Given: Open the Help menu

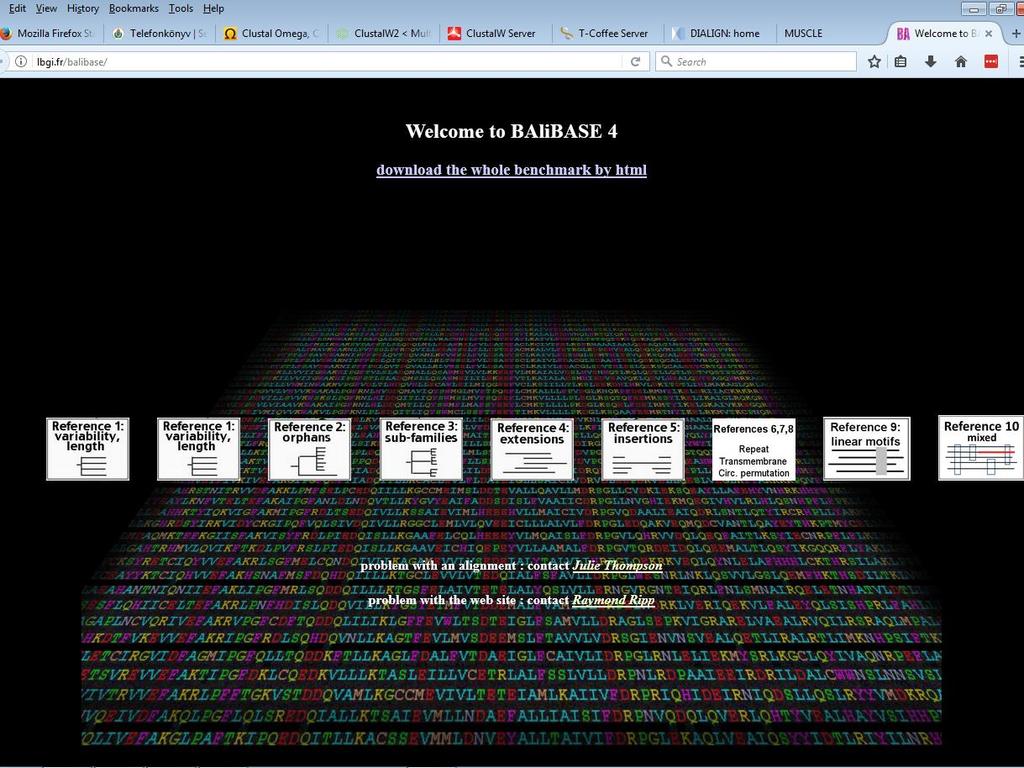Looking at the screenshot, I should tap(213, 8).
